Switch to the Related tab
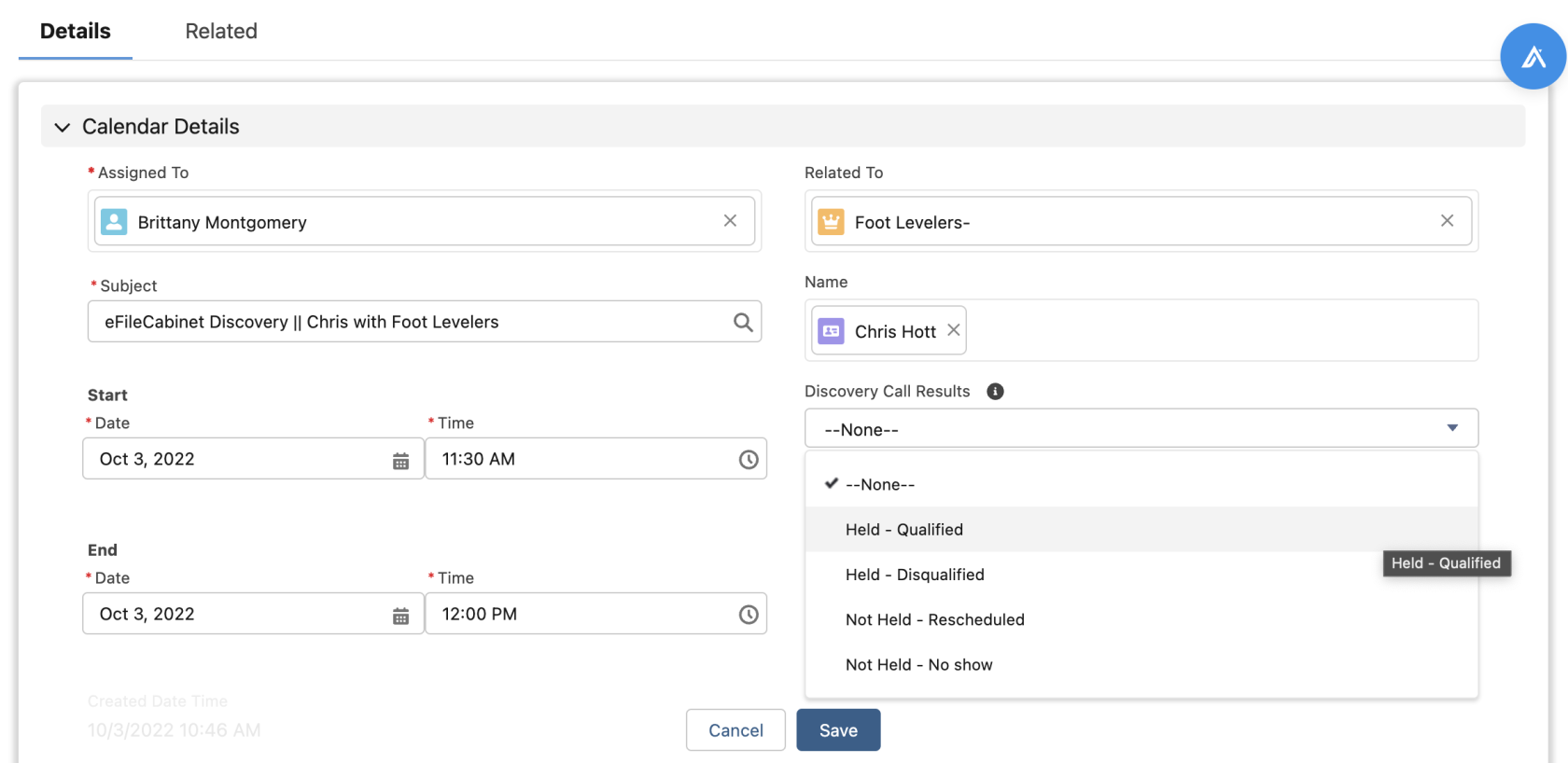This screenshot has width=1568, height=763. 221,31
